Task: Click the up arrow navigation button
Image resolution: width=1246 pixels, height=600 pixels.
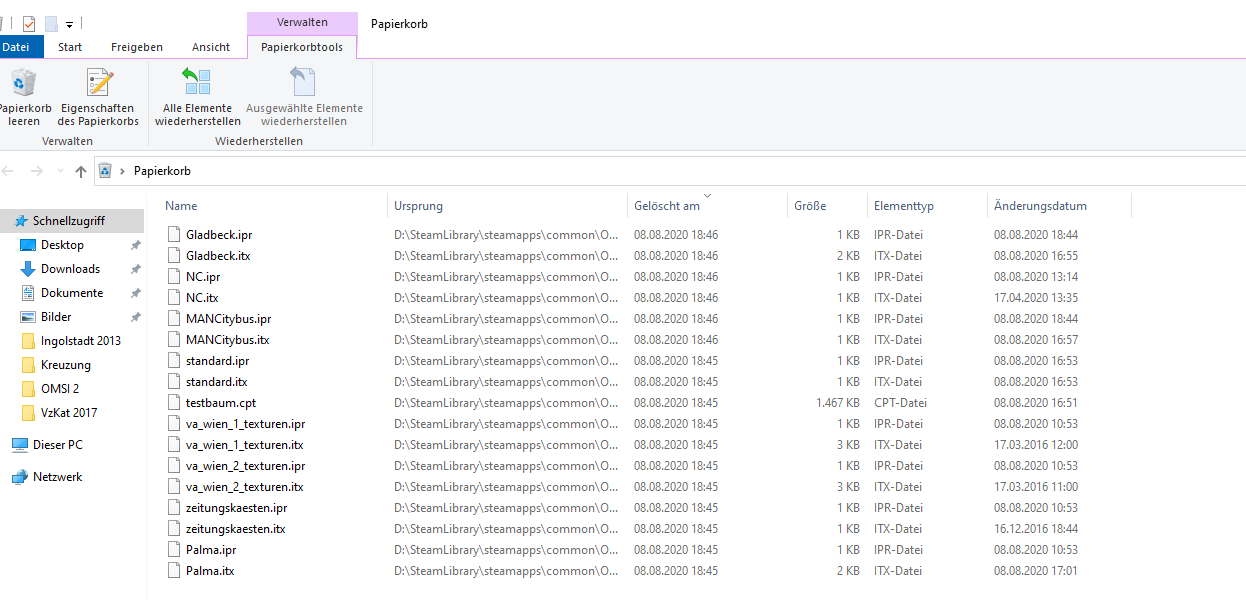Action: (81, 171)
